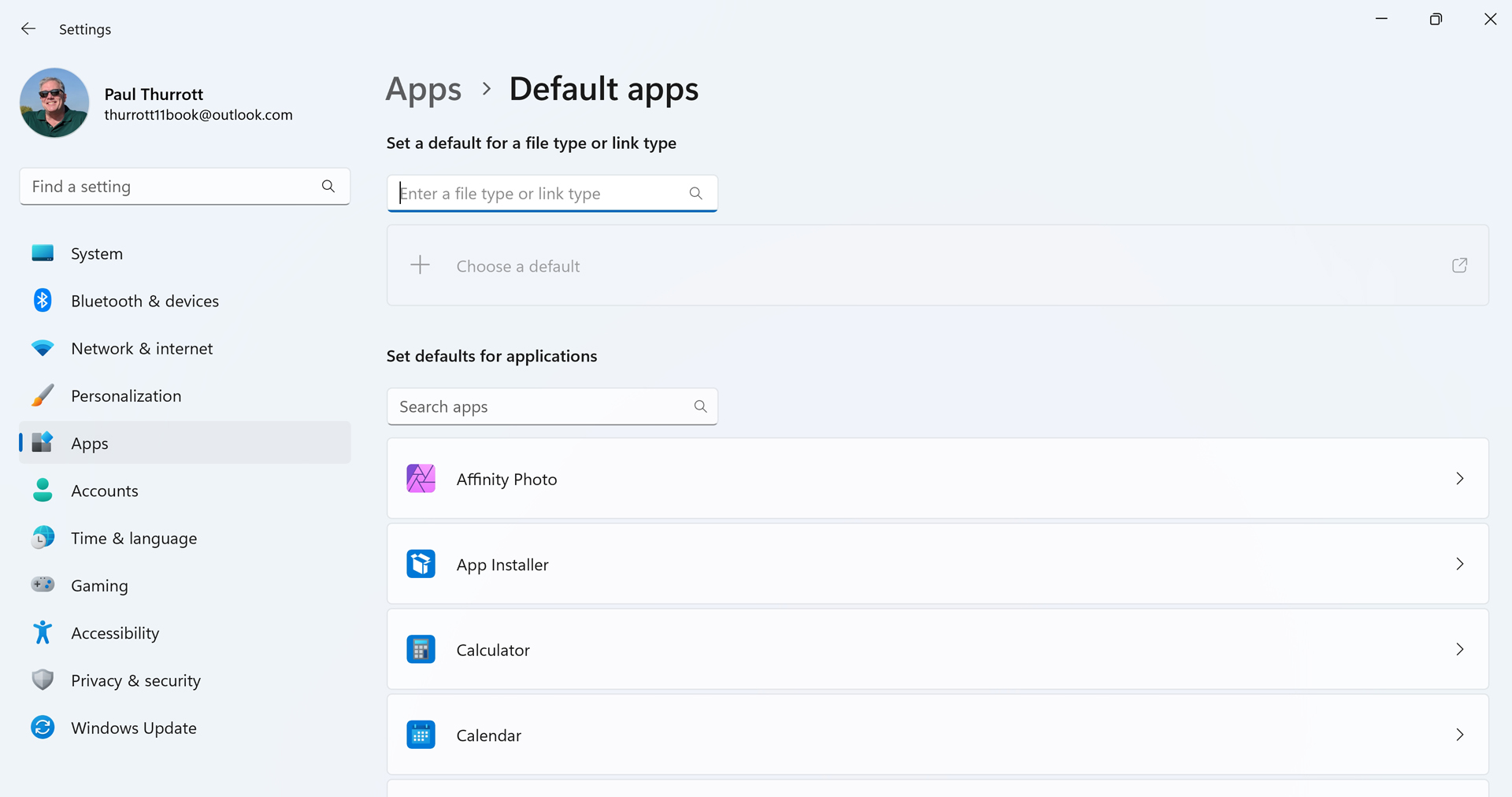The height and width of the screenshot is (797, 1512).
Task: Click the Affinity Photo app icon
Action: coord(421,479)
